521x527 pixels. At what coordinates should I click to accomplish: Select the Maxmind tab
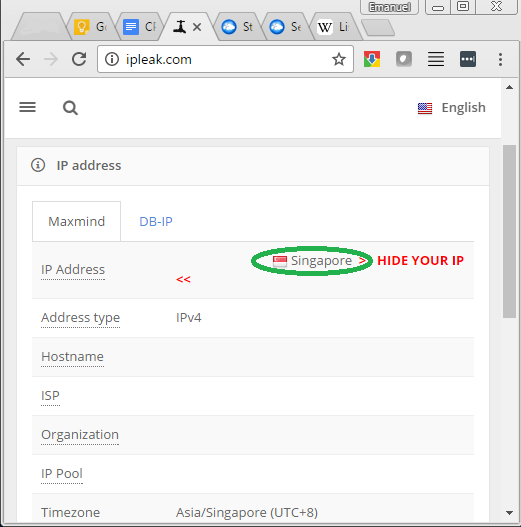tap(76, 221)
